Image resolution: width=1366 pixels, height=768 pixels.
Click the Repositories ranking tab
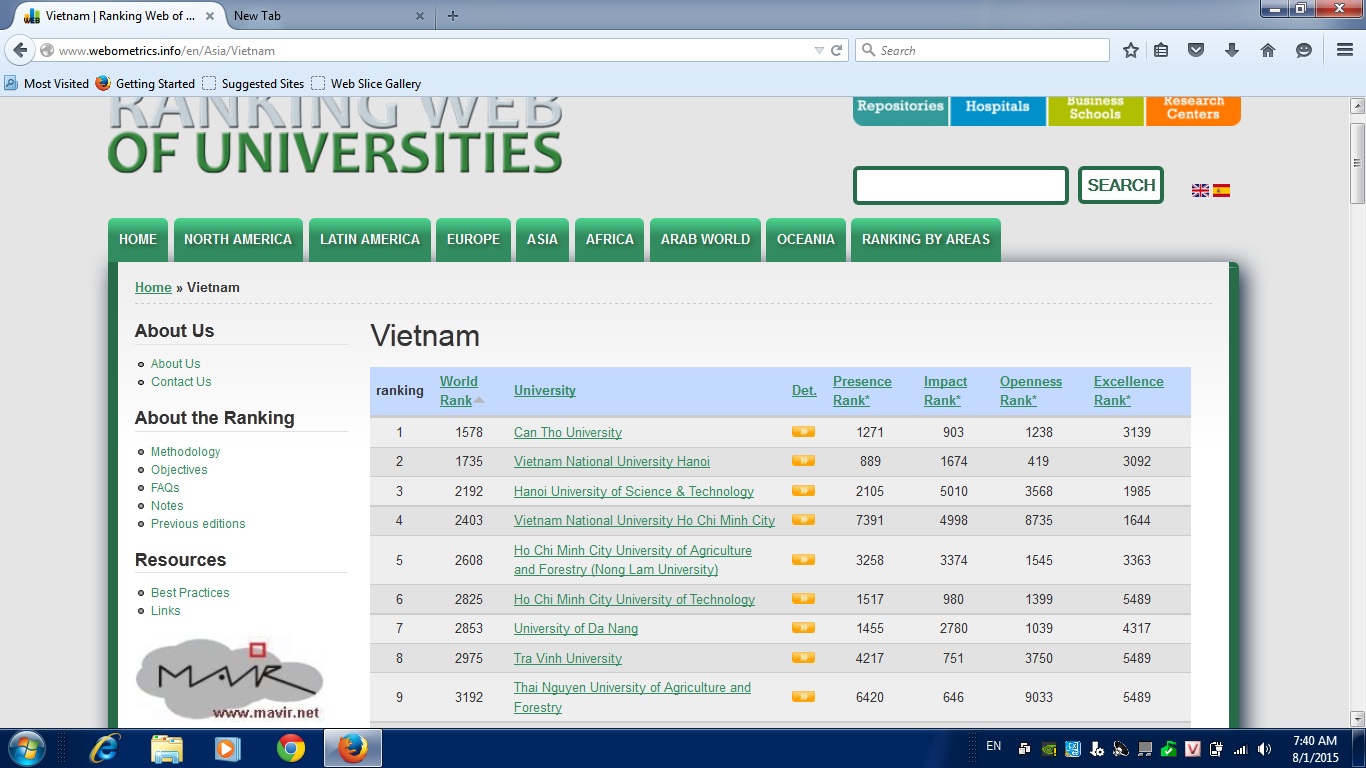900,110
